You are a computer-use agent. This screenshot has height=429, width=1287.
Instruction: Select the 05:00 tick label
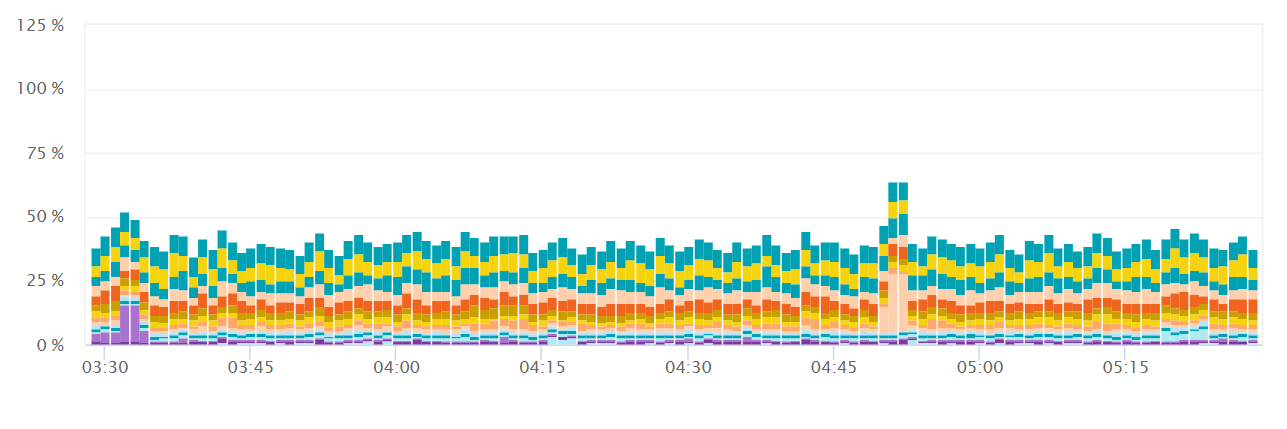point(980,368)
